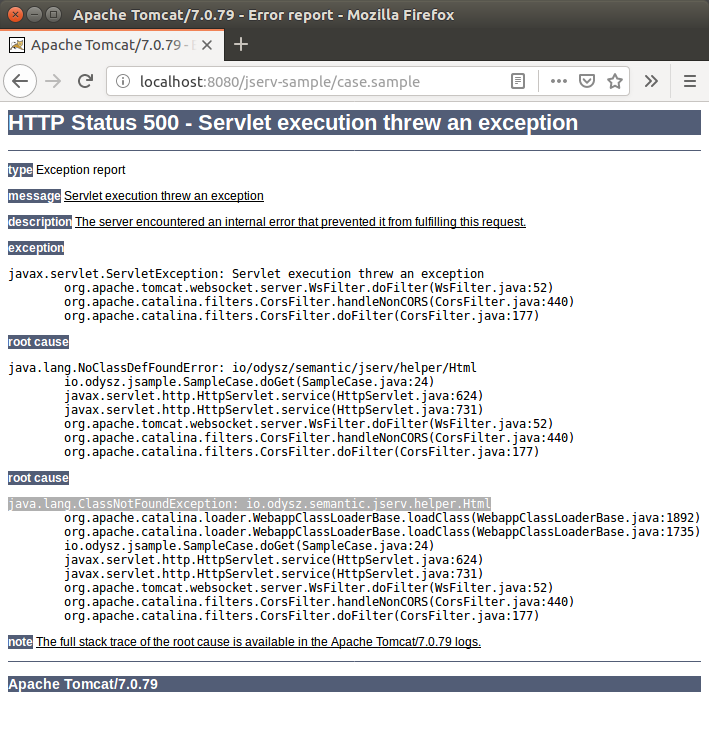Screen dimensions: 709x739
Task: Click the highlighted ClassNotFoundException line
Action: tap(249, 504)
